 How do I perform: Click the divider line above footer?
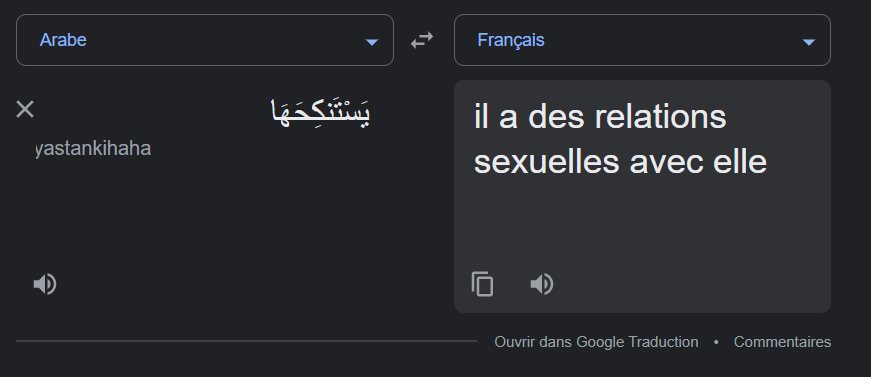tap(246, 341)
